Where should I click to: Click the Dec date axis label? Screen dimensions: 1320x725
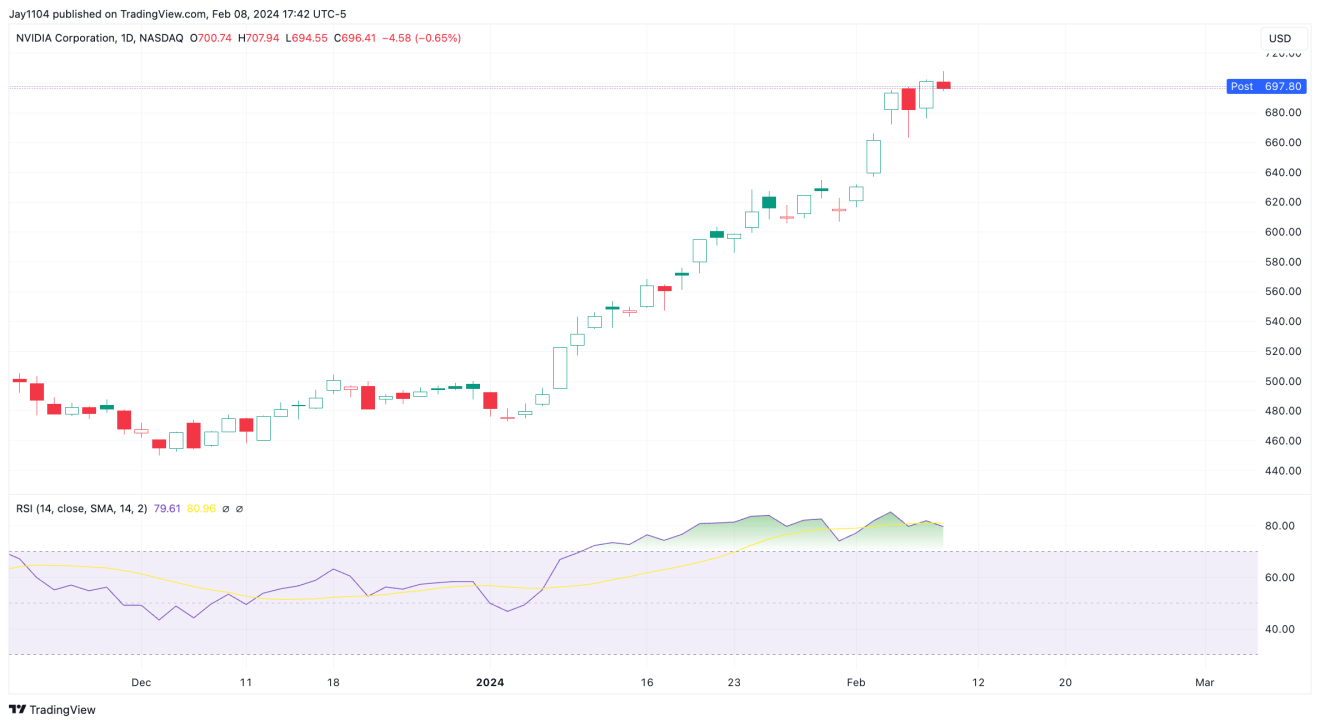(x=141, y=682)
